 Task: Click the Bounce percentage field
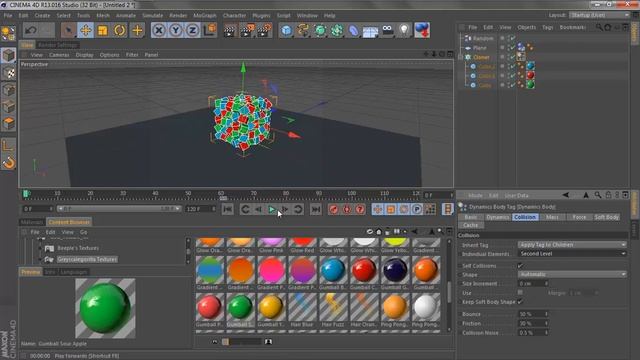(533, 314)
